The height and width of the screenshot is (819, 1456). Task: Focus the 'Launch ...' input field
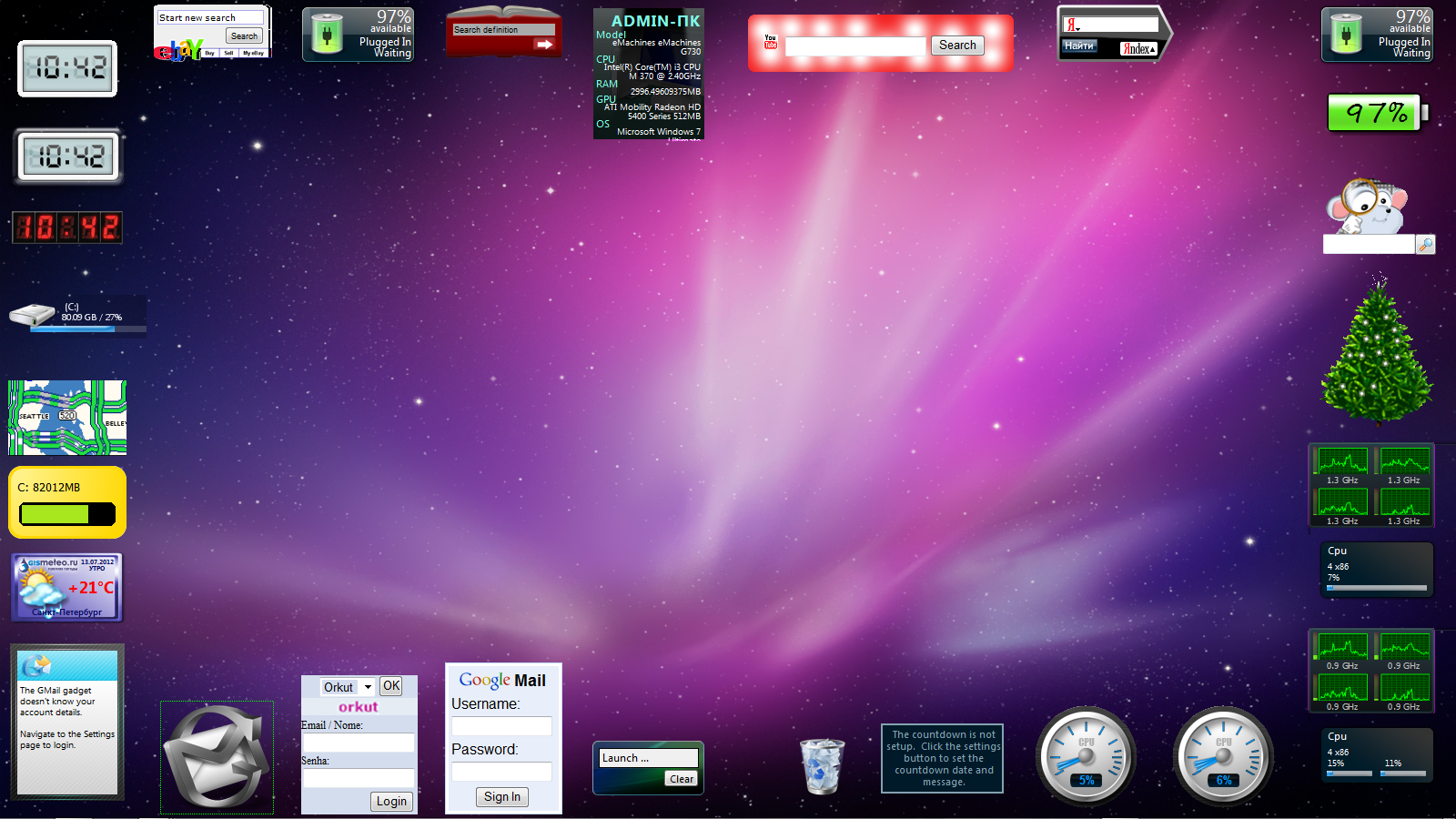coord(648,758)
